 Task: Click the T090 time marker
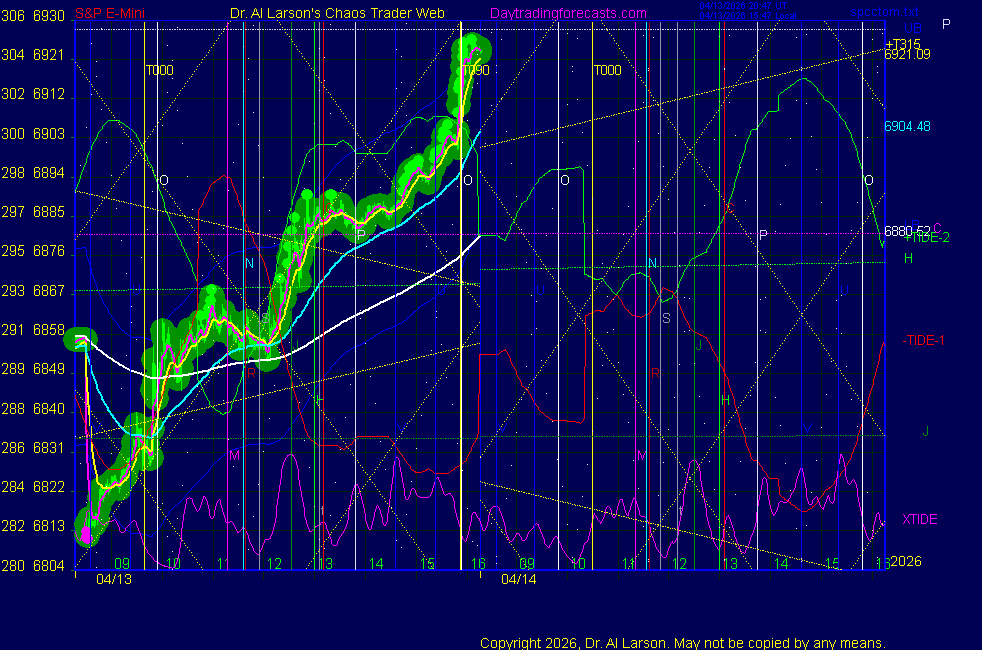coord(474,70)
